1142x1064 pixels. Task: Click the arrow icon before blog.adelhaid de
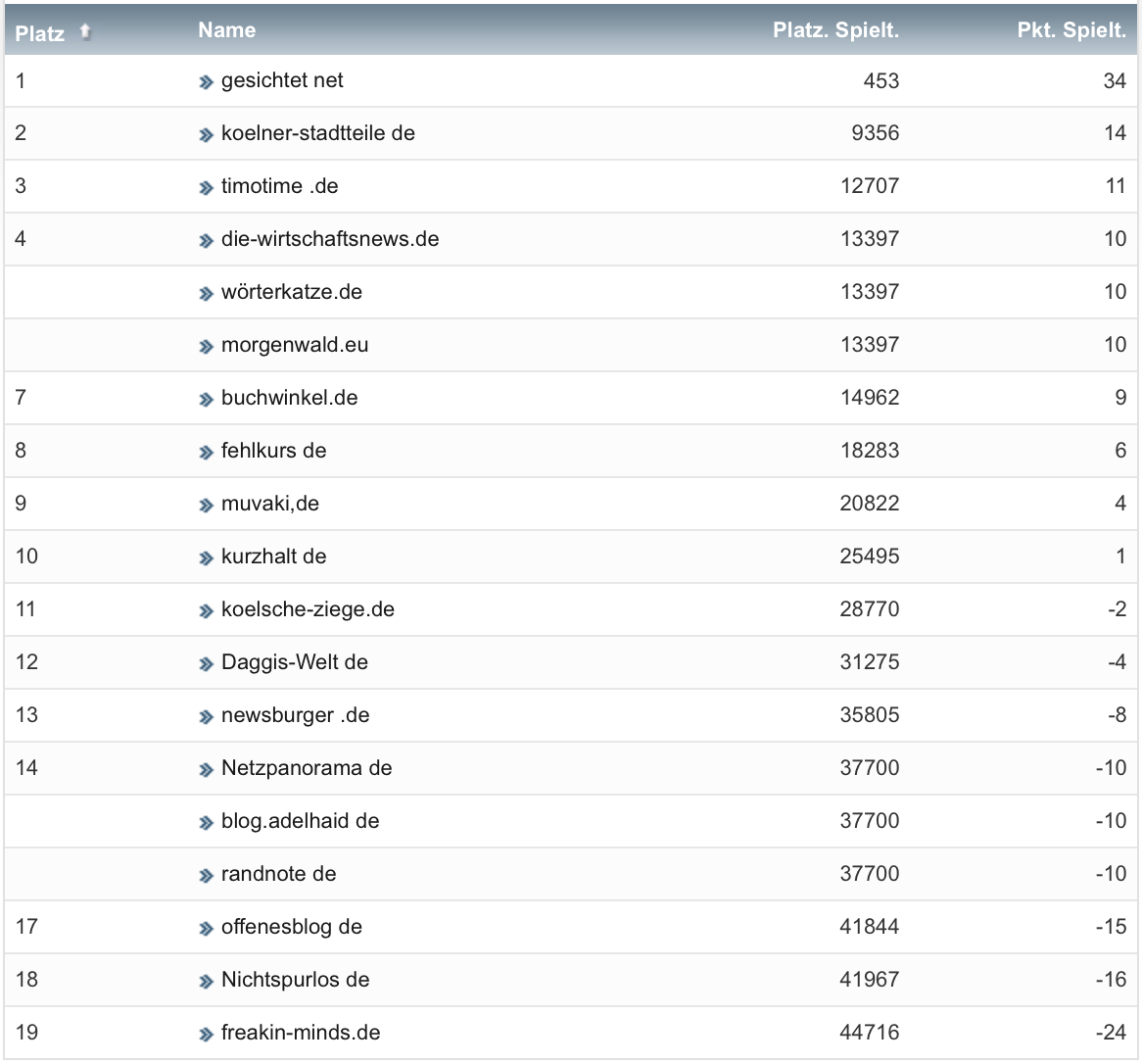206,823
